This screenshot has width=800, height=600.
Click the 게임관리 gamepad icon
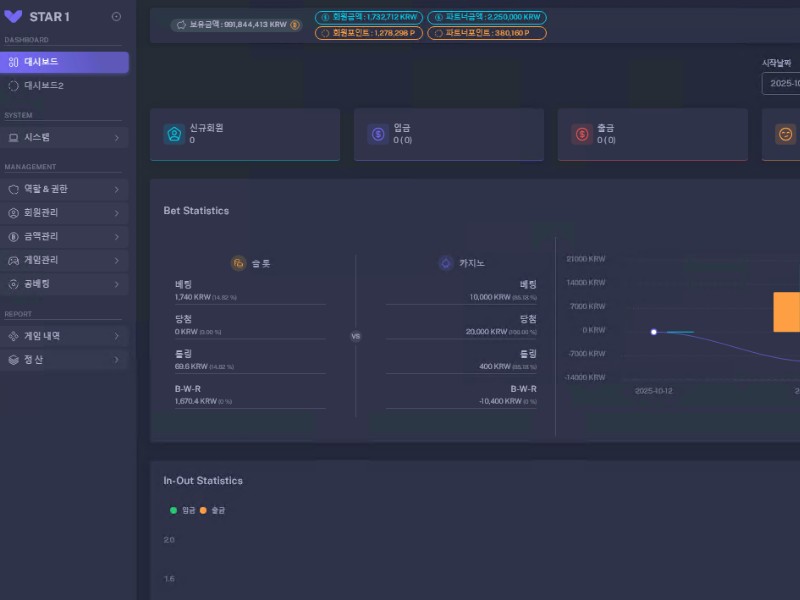coord(14,260)
